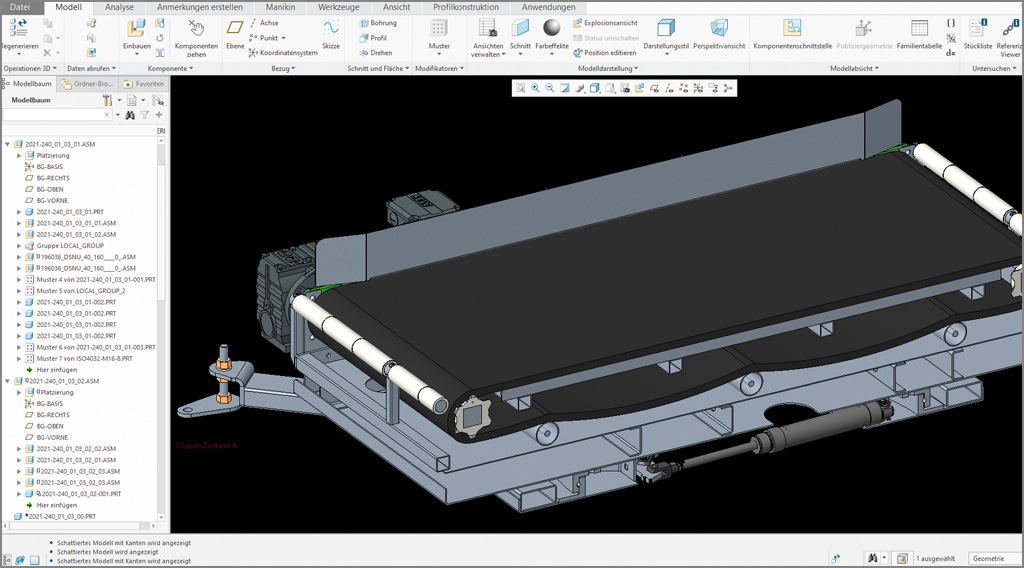Start the Skizze tool
Image resolution: width=1024 pixels, height=568 pixels.
coord(330,29)
